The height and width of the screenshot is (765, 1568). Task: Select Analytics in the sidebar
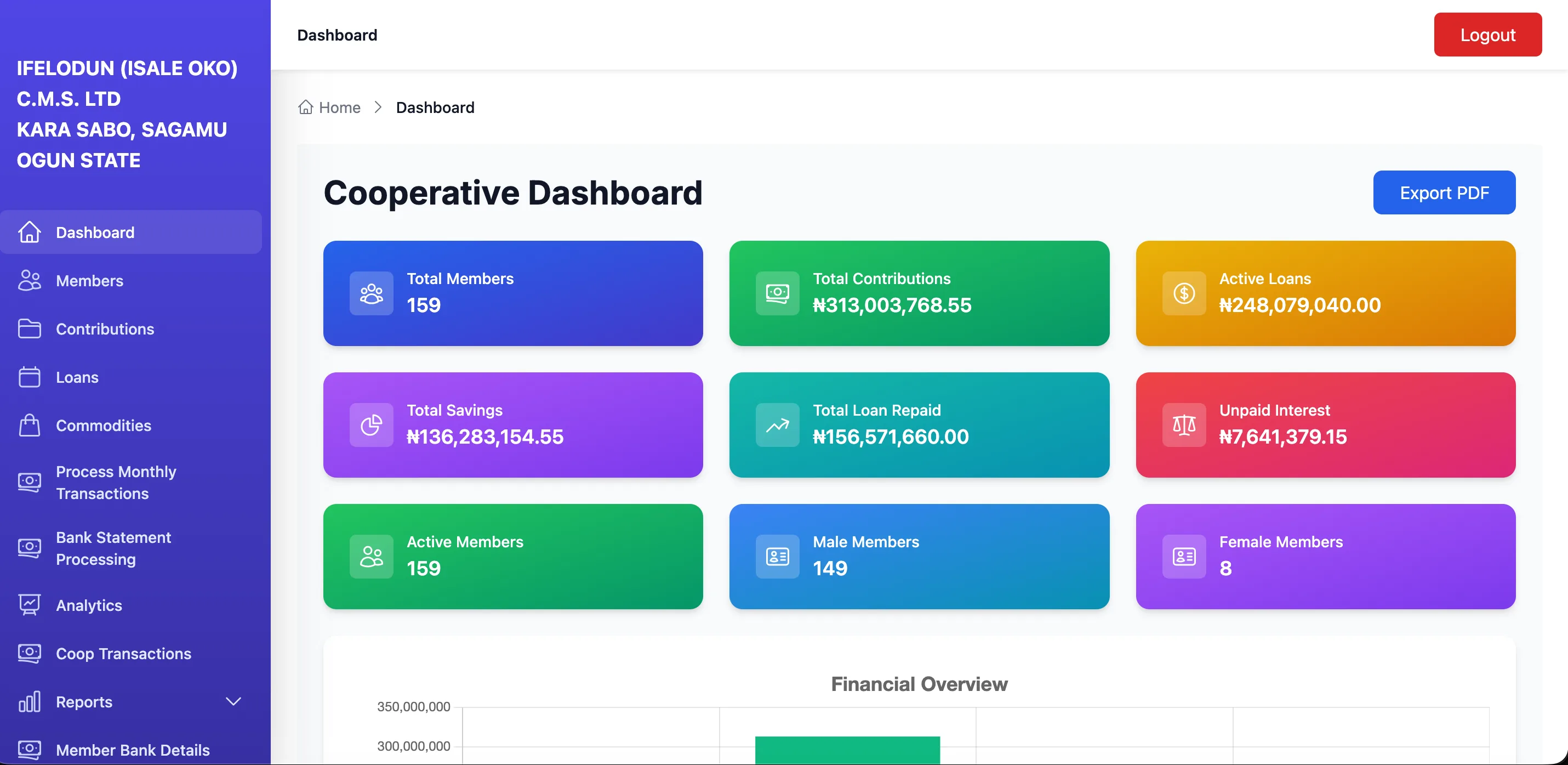(x=131, y=605)
